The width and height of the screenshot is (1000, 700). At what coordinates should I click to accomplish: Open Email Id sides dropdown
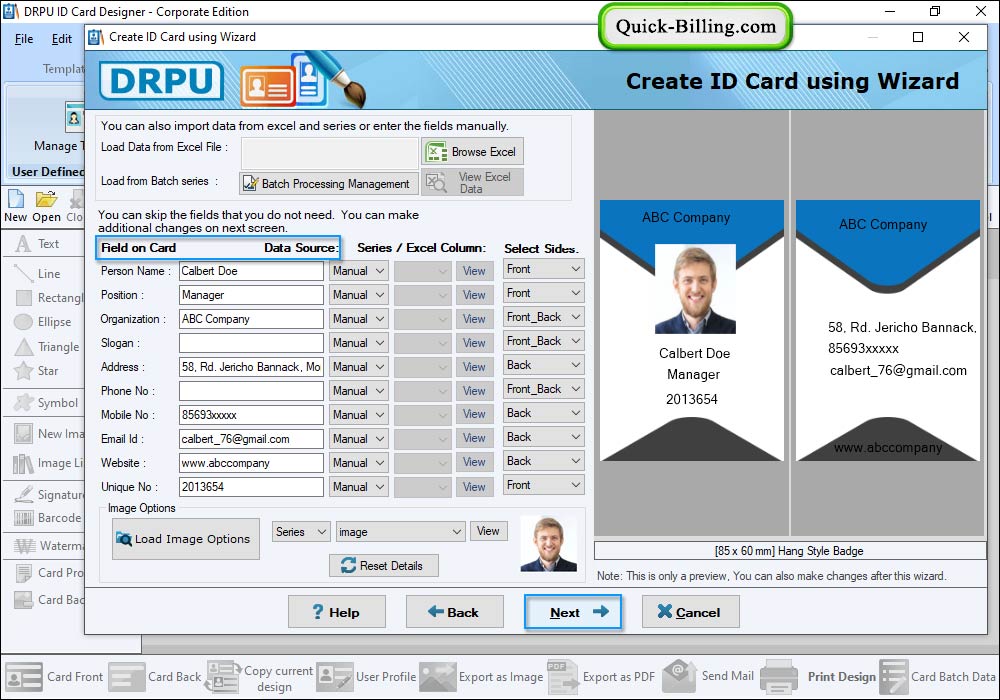[x=543, y=437]
